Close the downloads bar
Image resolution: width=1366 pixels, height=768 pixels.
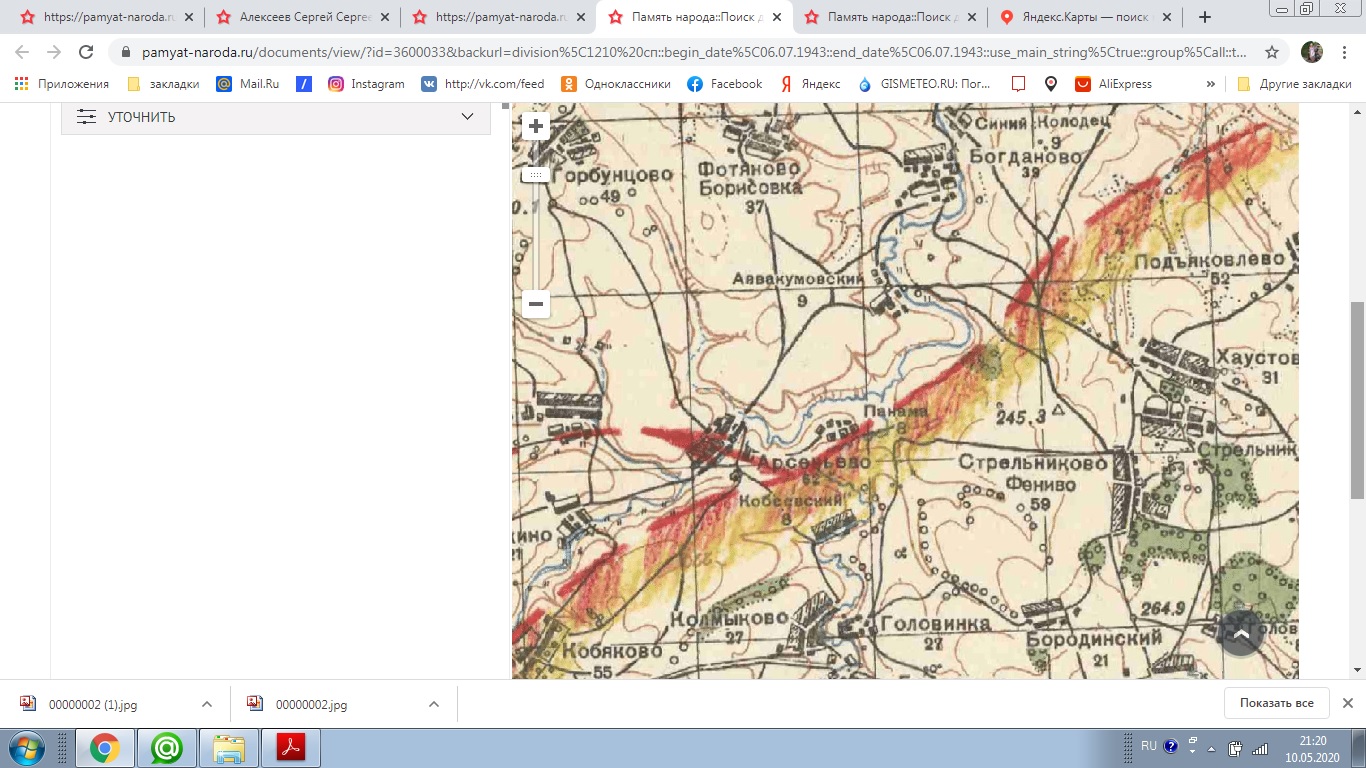click(x=1347, y=703)
